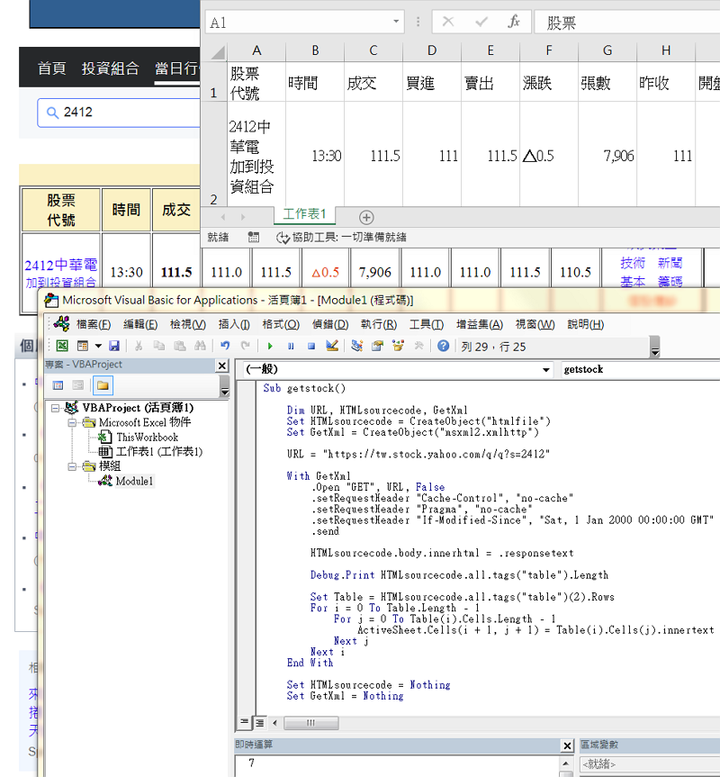Open the 說明(H) menu
720x777 pixels.
[x=586, y=325]
